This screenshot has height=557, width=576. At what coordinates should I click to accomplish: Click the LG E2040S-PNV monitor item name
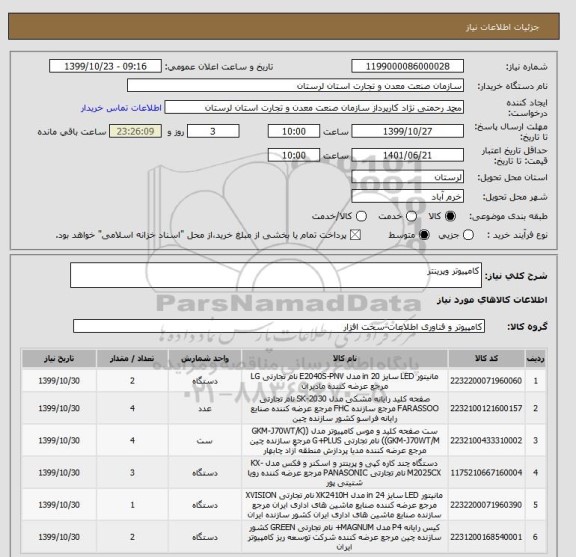coord(345,381)
